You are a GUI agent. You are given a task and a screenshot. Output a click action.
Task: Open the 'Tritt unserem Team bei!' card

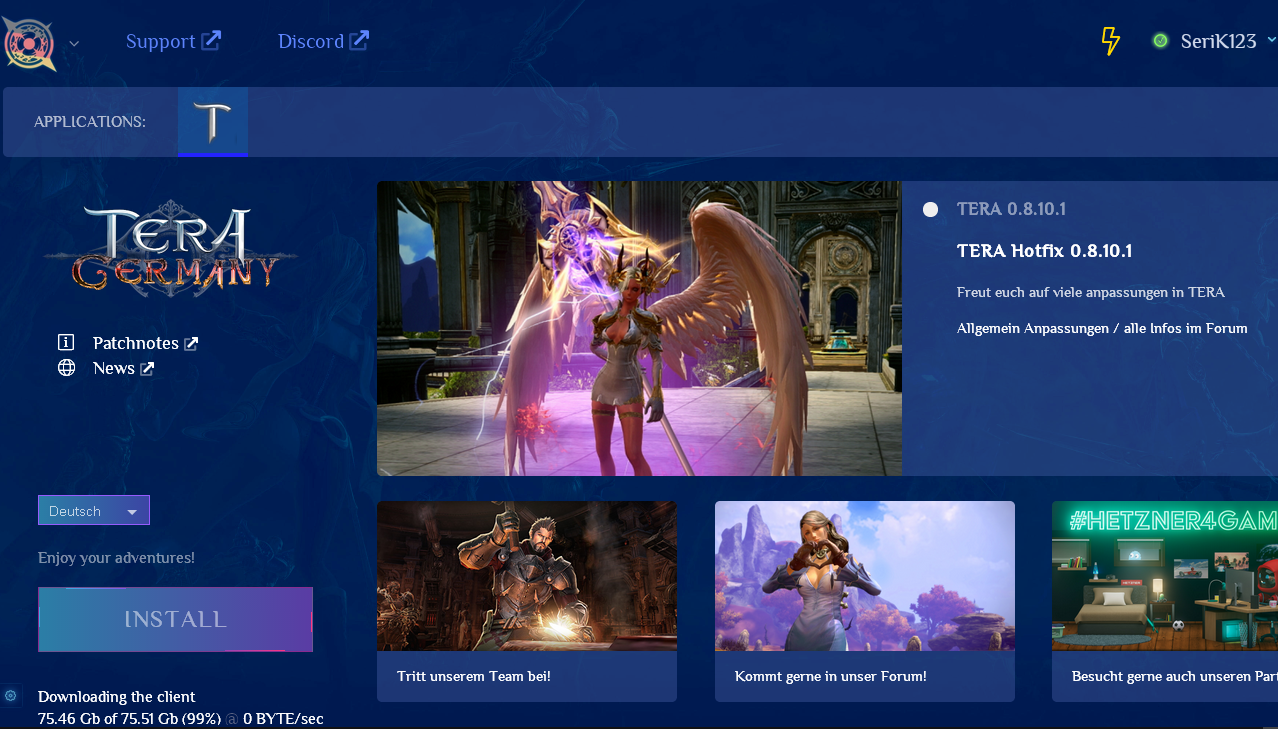(x=526, y=600)
